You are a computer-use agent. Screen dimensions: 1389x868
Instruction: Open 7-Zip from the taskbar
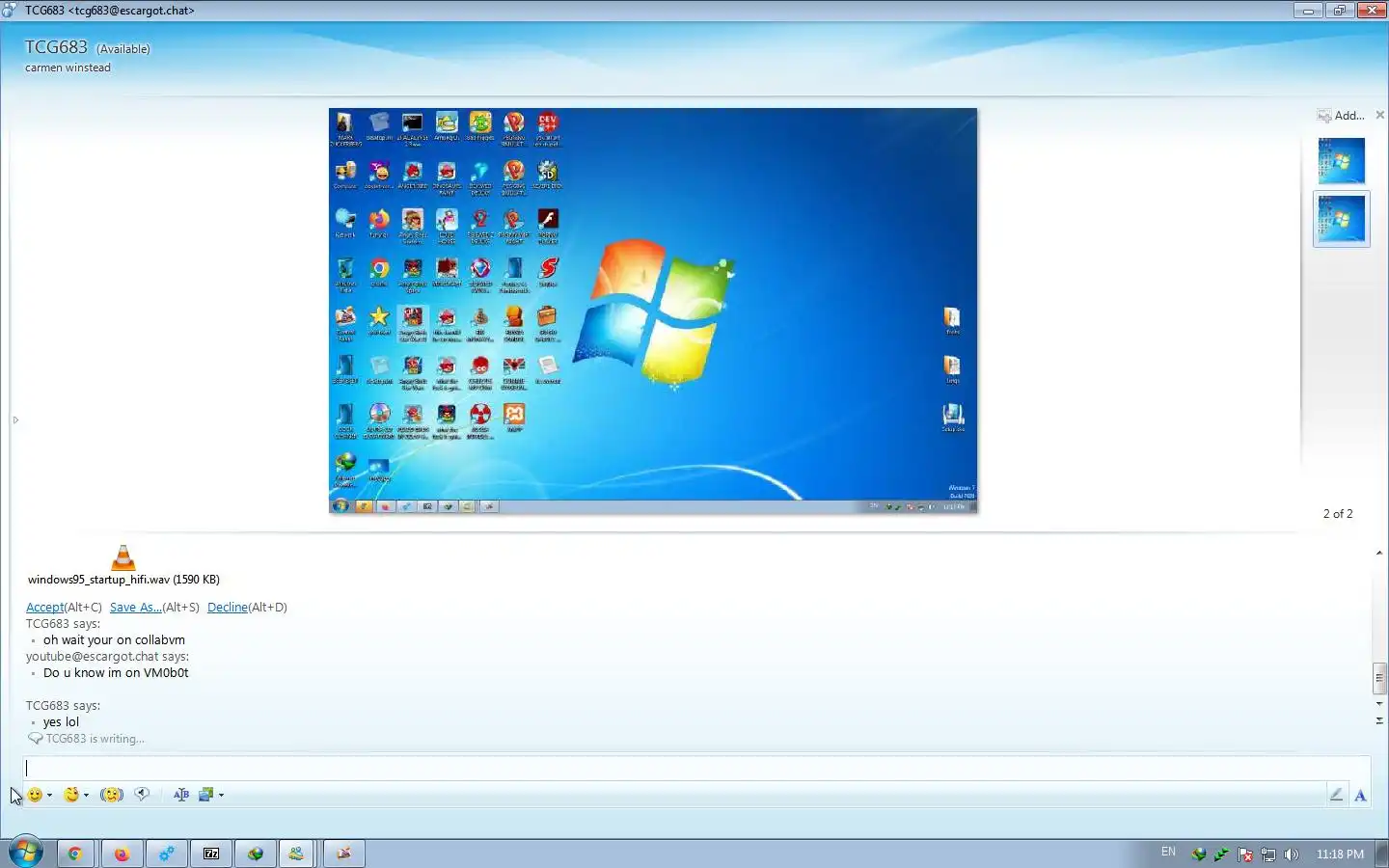(x=211, y=854)
